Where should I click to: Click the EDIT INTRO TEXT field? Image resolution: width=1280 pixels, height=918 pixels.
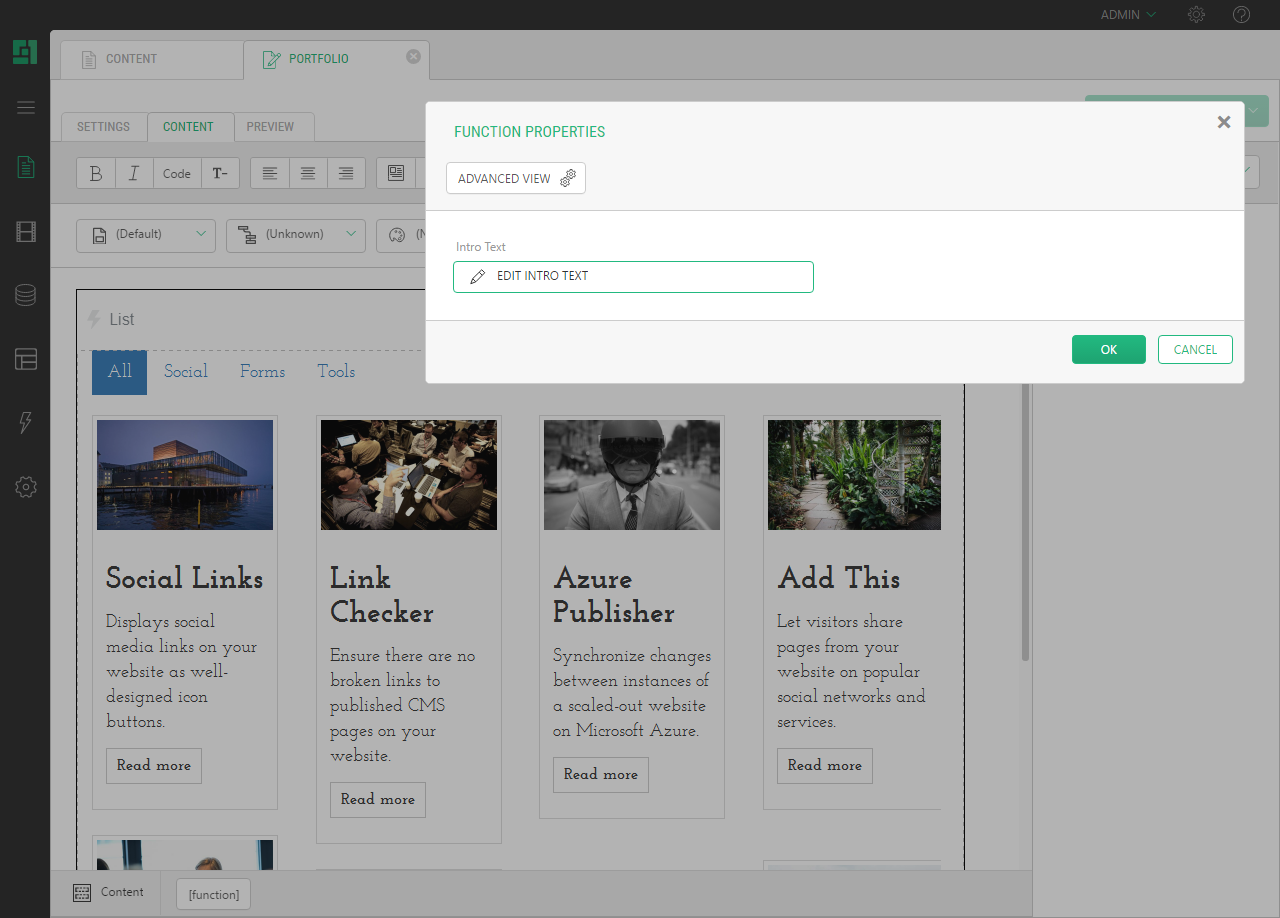[x=633, y=276]
